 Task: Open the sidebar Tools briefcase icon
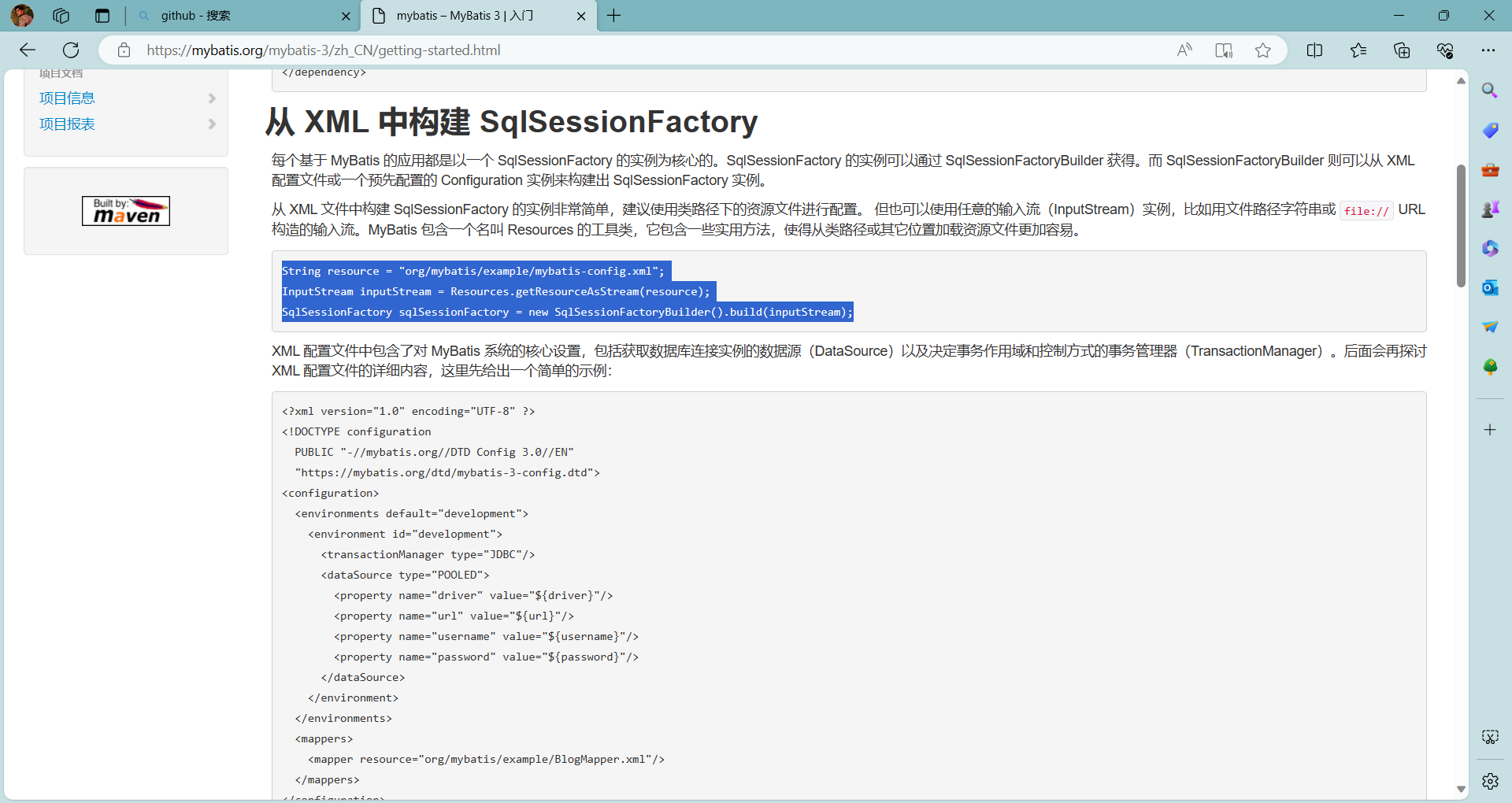pyautogui.click(x=1490, y=169)
